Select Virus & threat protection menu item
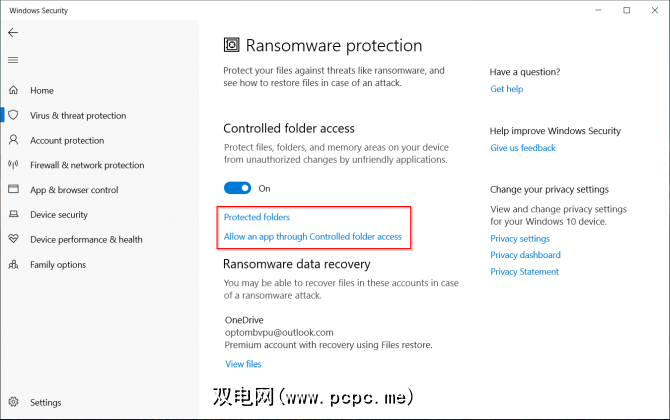Screen dimensions: 670x420 click(x=78, y=115)
